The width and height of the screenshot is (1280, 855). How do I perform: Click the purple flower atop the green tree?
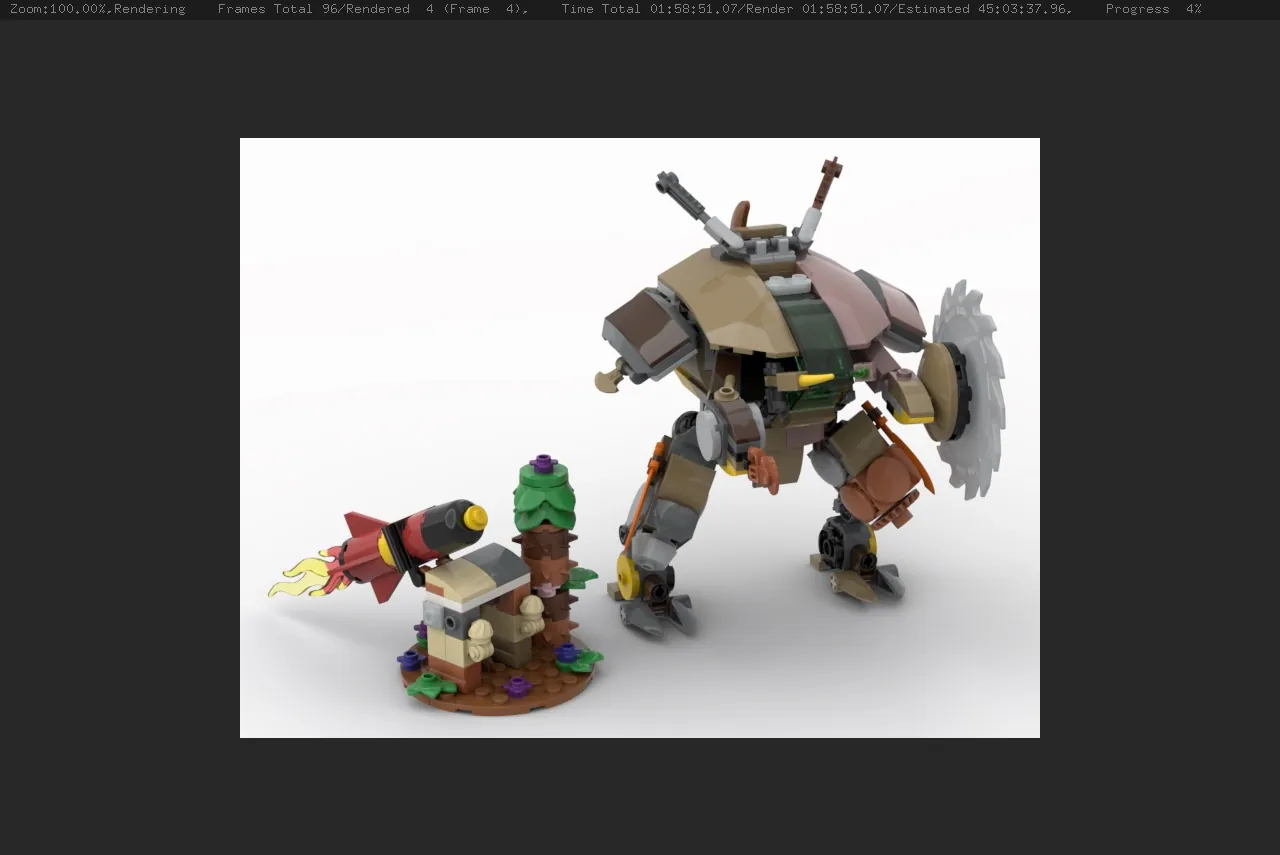543,463
